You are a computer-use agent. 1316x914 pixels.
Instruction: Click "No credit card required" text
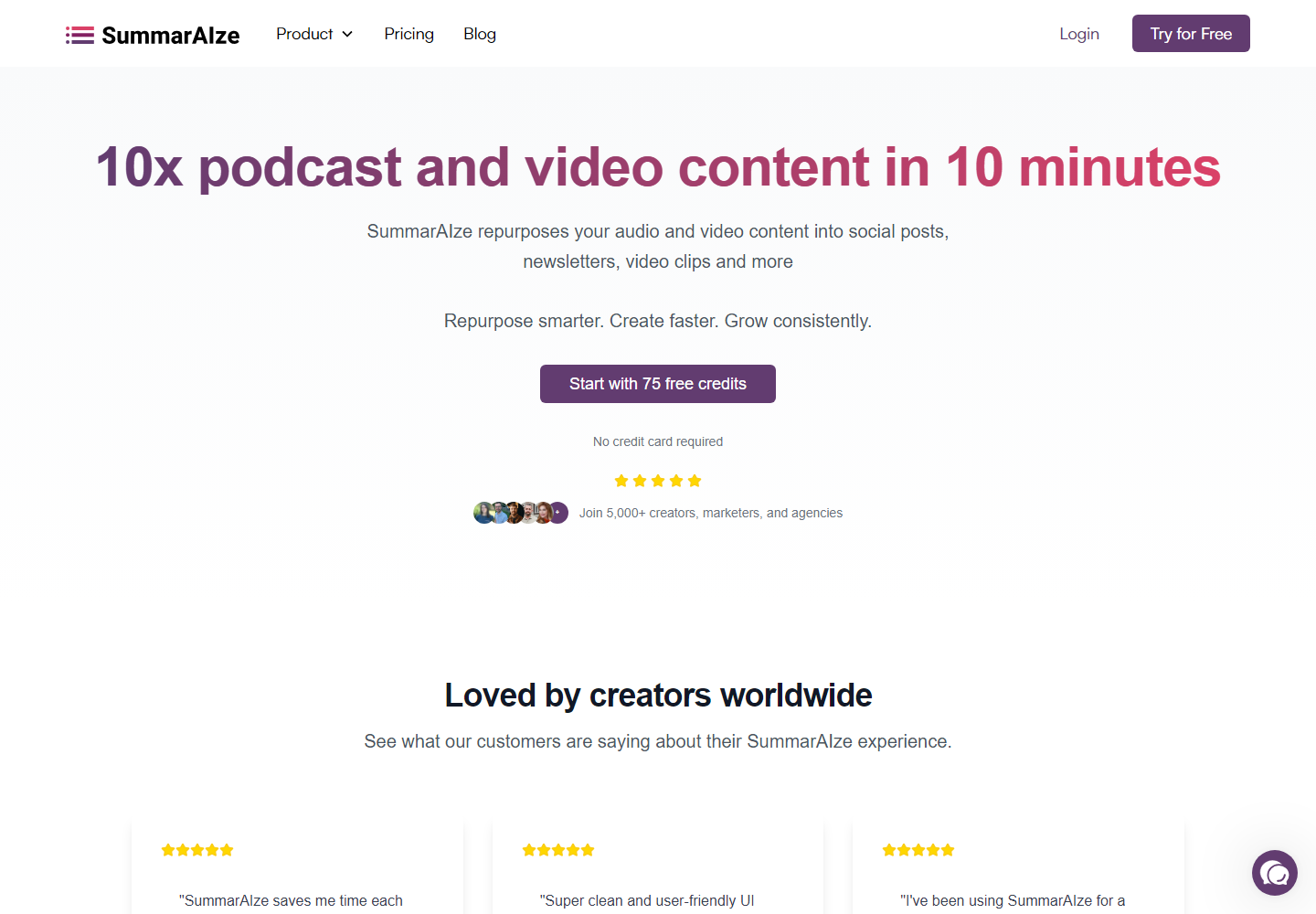[x=658, y=441]
